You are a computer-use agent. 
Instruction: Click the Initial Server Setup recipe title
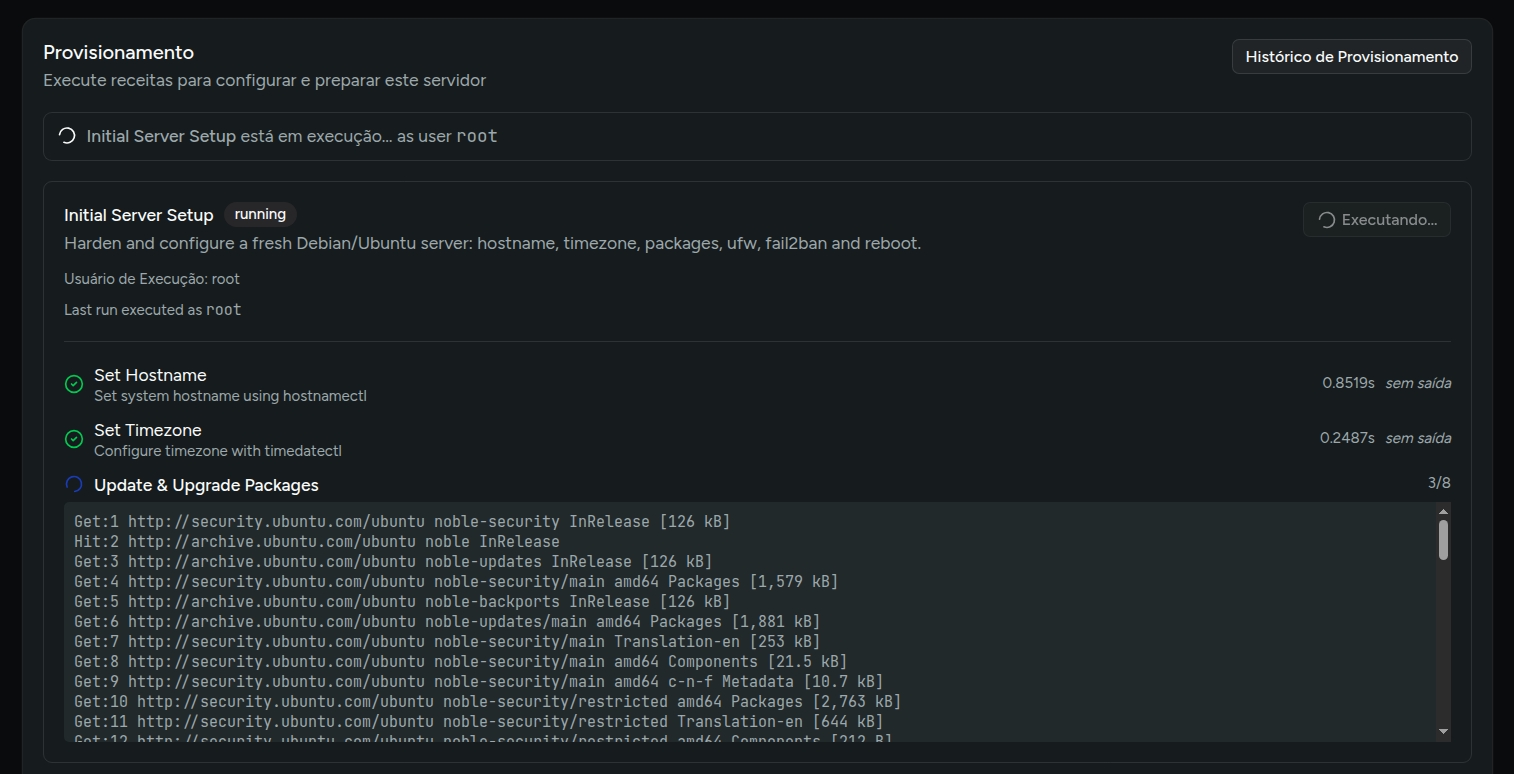tap(139, 215)
